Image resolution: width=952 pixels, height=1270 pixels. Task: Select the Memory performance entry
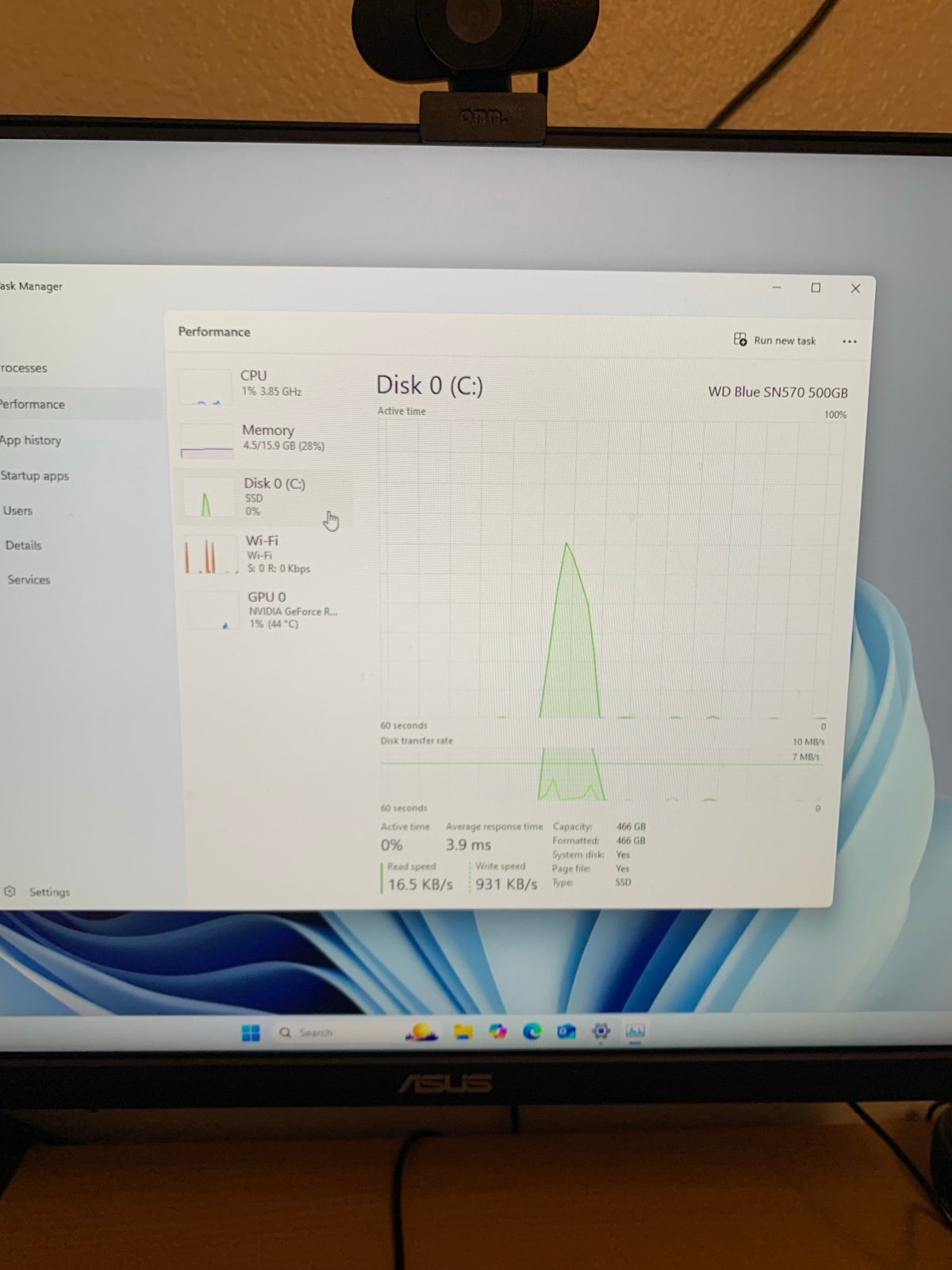tap(263, 440)
